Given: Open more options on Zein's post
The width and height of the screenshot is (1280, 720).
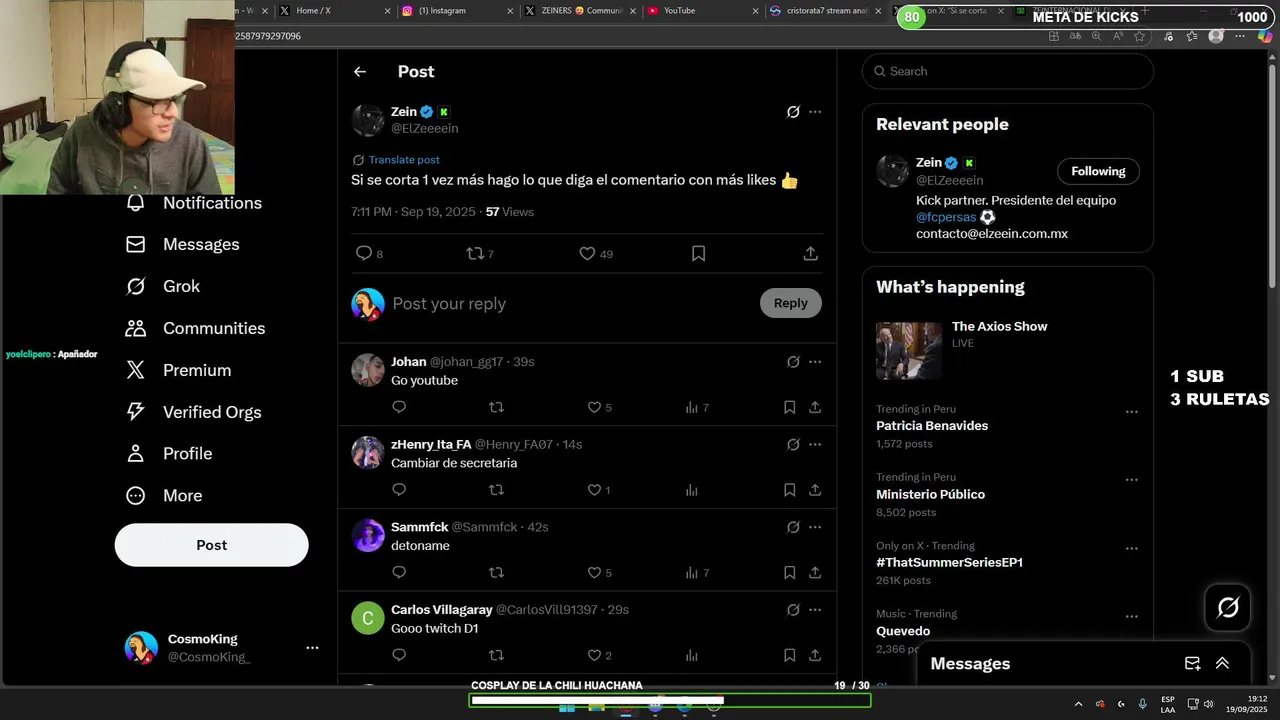Looking at the screenshot, I should [815, 112].
